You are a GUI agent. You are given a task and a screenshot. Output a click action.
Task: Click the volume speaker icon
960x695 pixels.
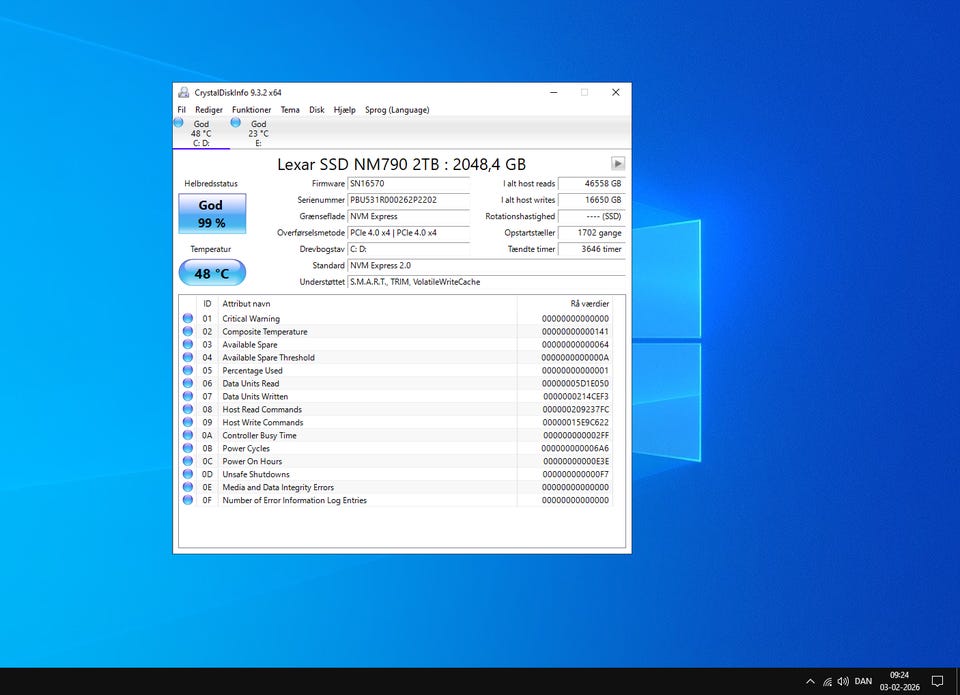coord(842,681)
